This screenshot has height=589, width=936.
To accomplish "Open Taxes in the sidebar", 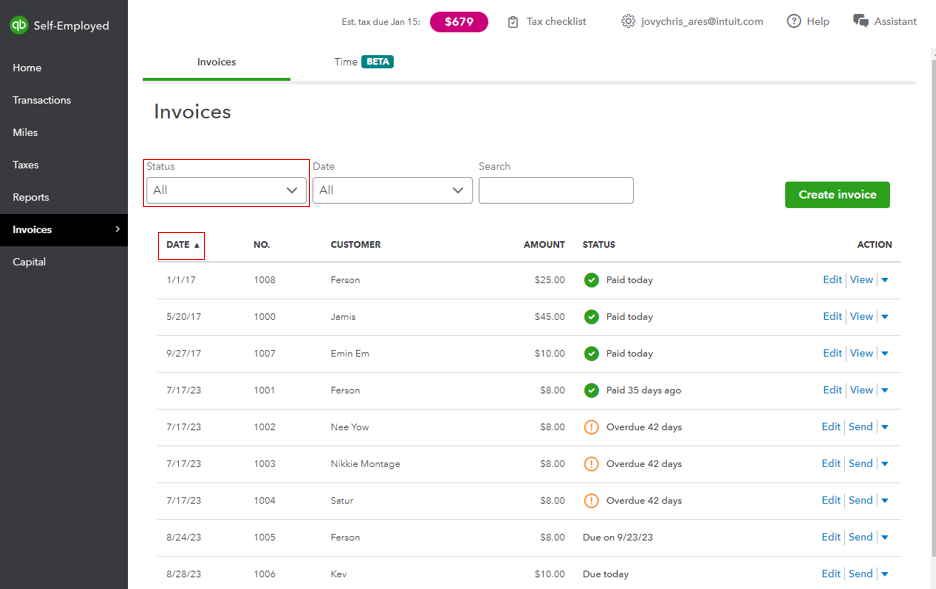I will coord(26,165).
